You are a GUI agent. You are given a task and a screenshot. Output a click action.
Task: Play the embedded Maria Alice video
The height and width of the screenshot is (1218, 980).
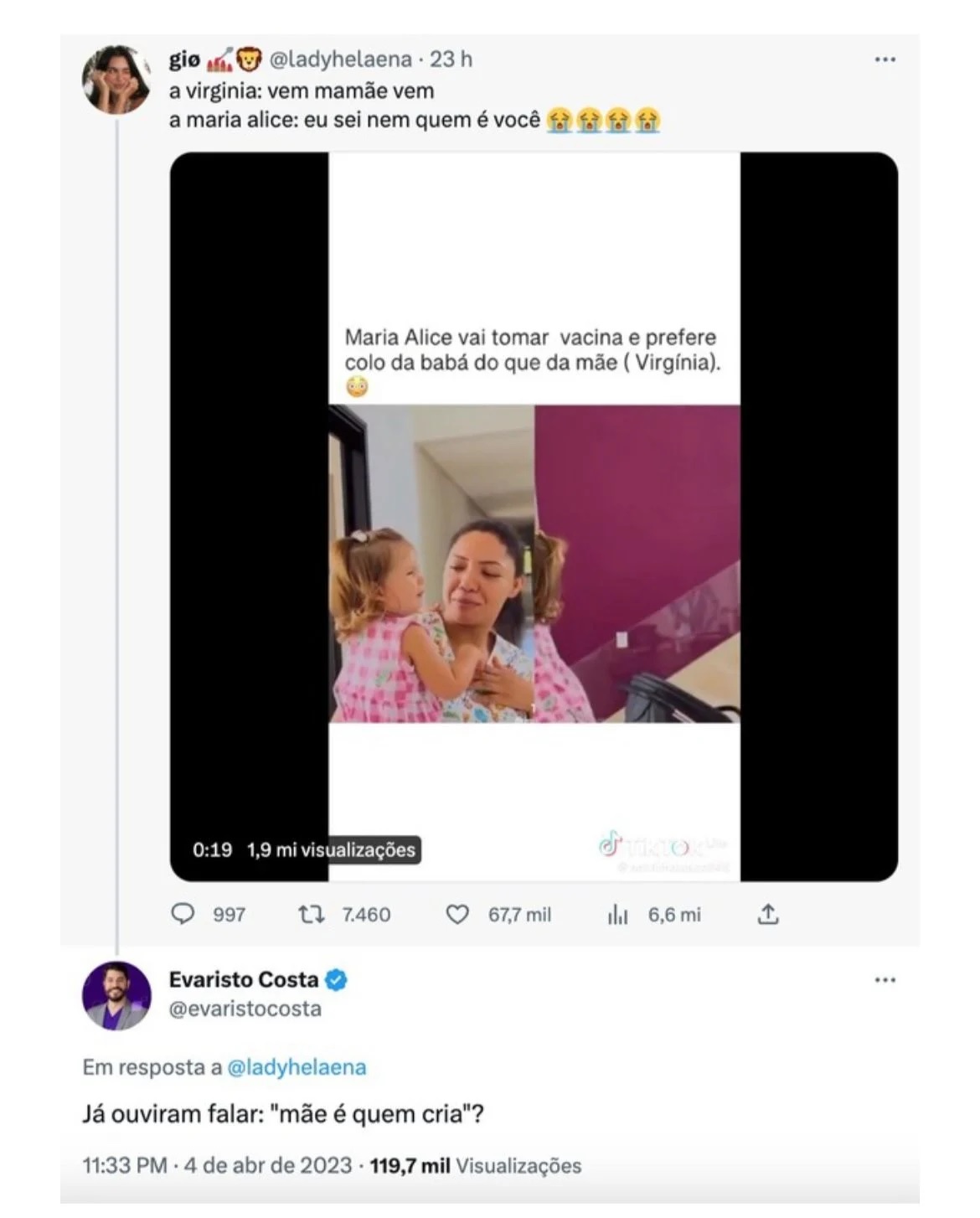534,516
